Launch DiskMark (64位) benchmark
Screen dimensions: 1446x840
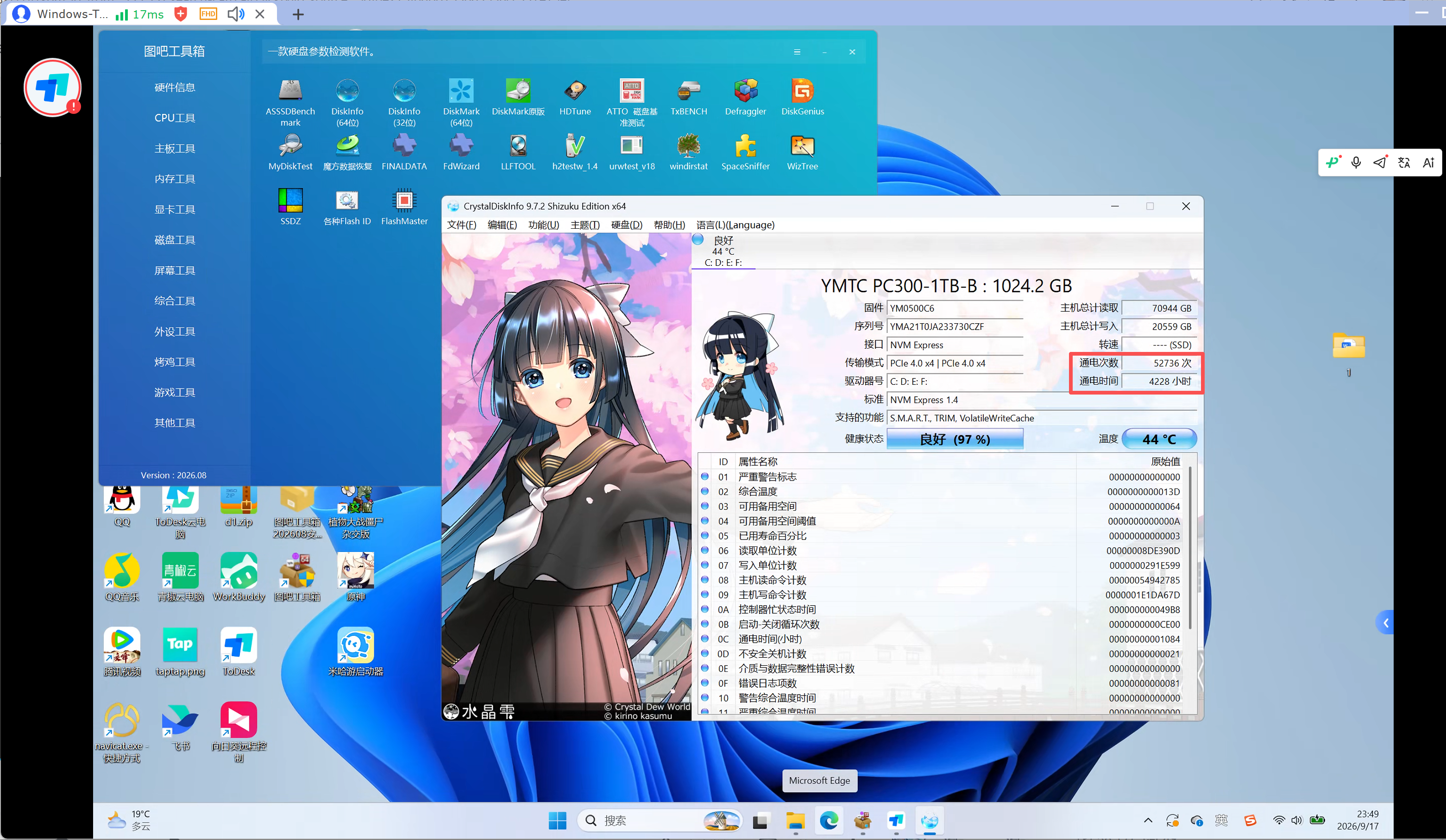coord(461,102)
